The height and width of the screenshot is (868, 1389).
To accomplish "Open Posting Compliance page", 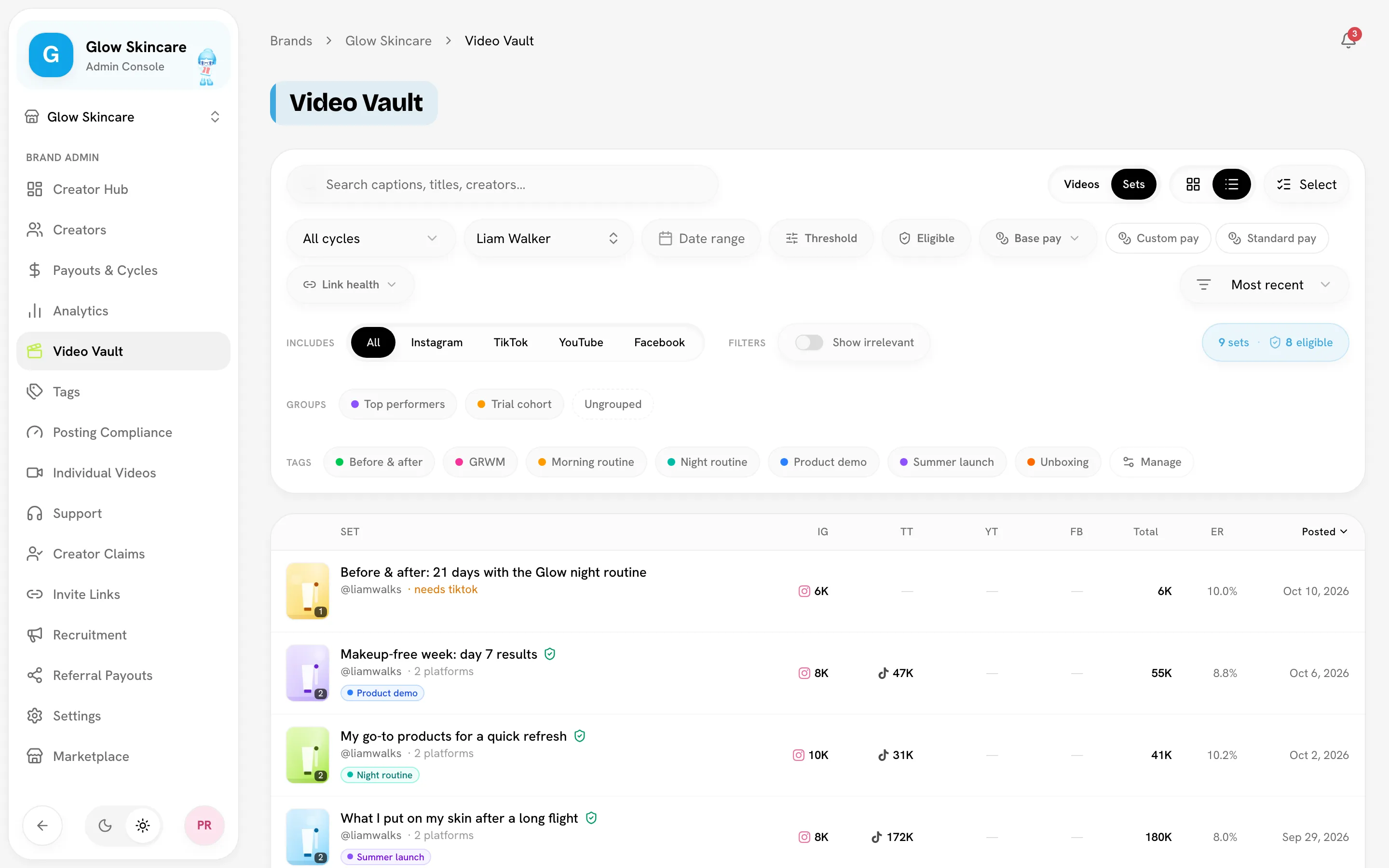I will [x=123, y=432].
